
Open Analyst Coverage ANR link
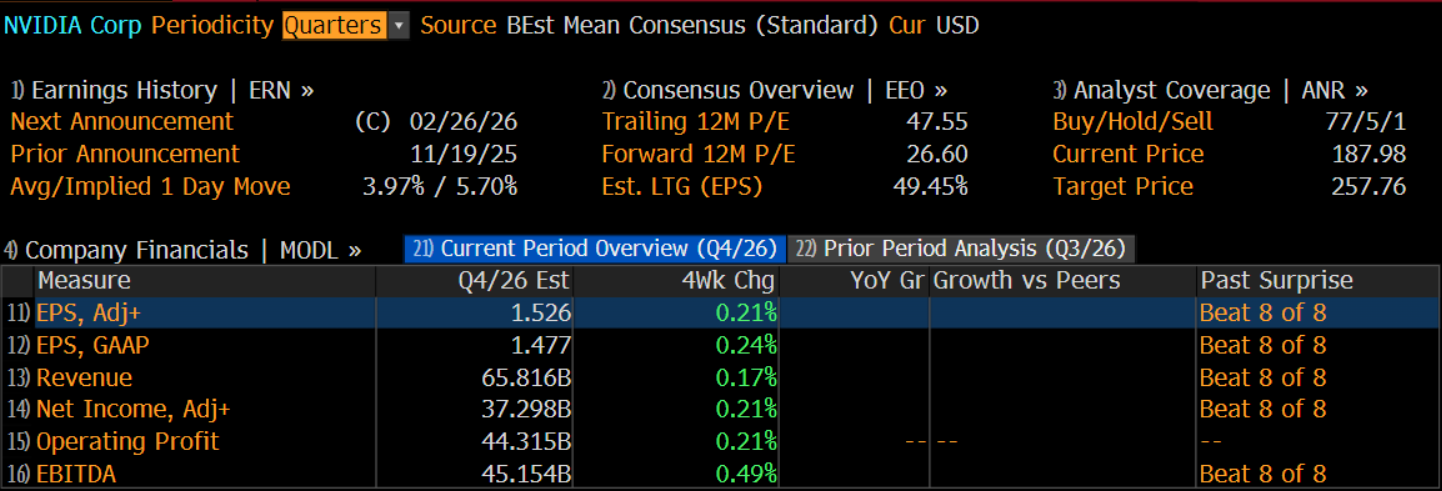pyautogui.click(x=1211, y=90)
